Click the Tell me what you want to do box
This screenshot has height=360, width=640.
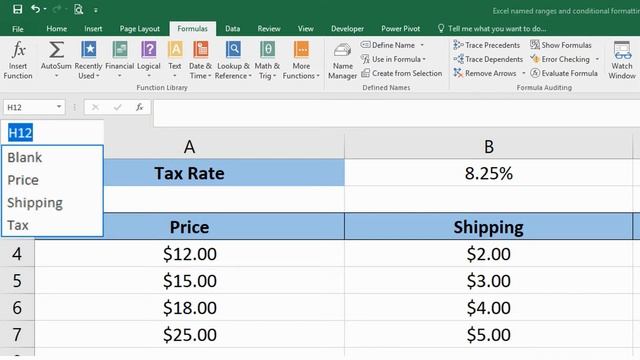point(492,29)
